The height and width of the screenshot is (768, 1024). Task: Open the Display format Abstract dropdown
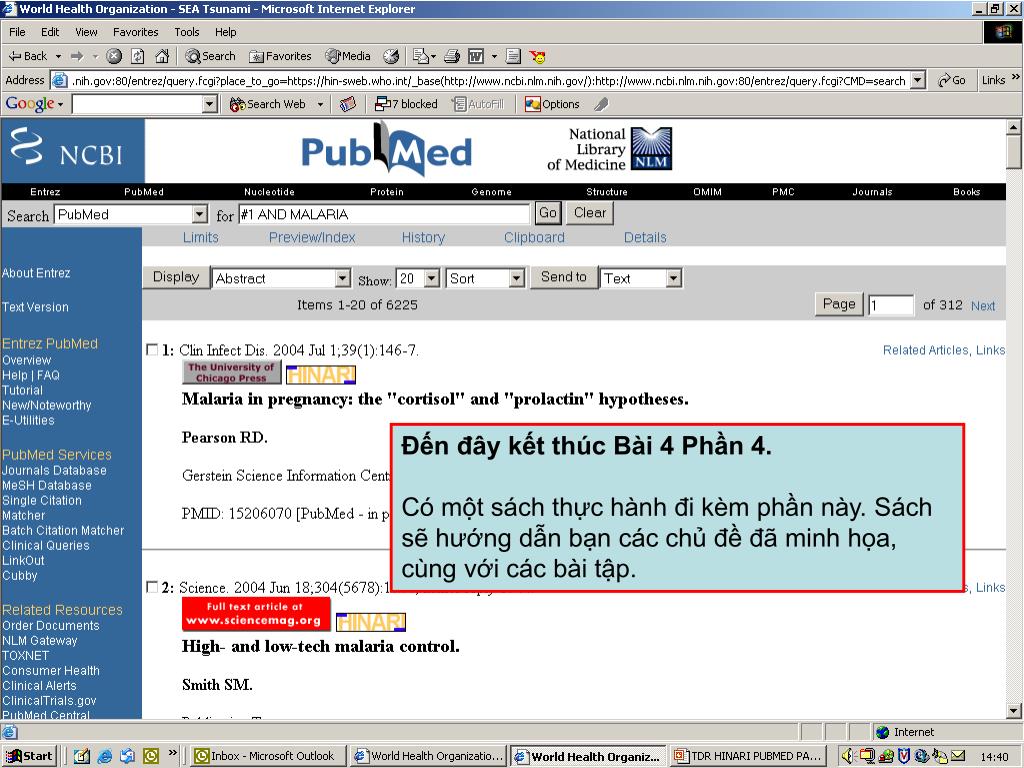[x=343, y=278]
